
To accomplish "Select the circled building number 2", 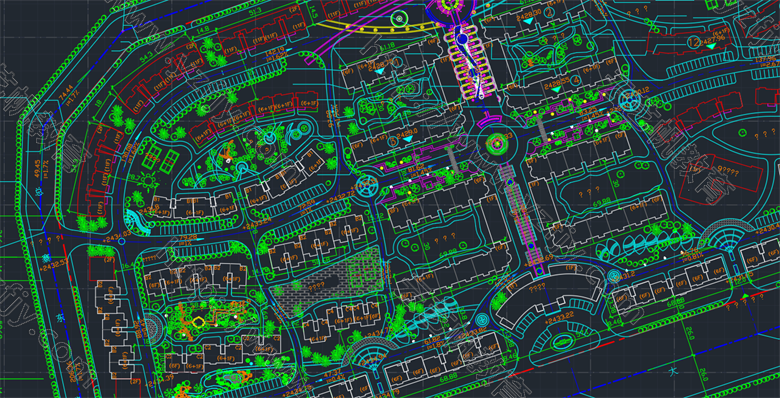I will (x=549, y=12).
